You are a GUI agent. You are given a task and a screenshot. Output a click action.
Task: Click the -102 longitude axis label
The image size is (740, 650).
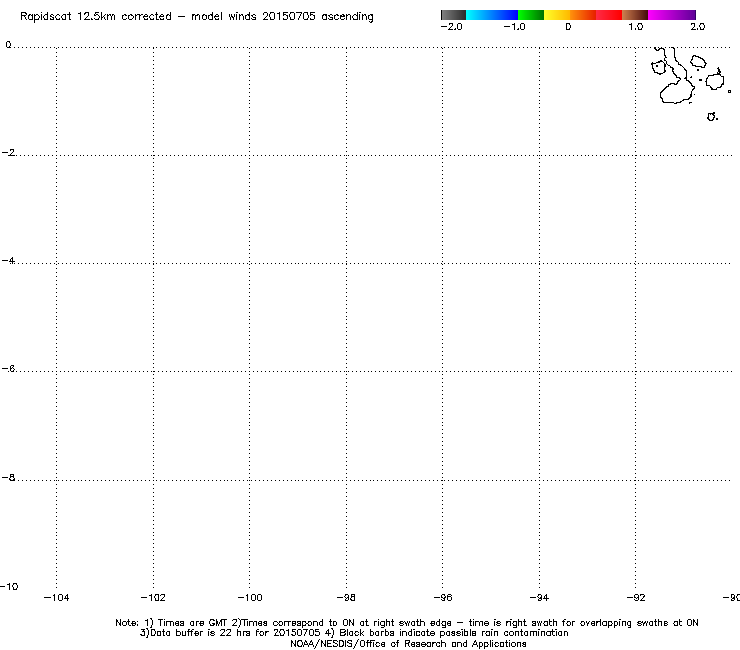[153, 598]
